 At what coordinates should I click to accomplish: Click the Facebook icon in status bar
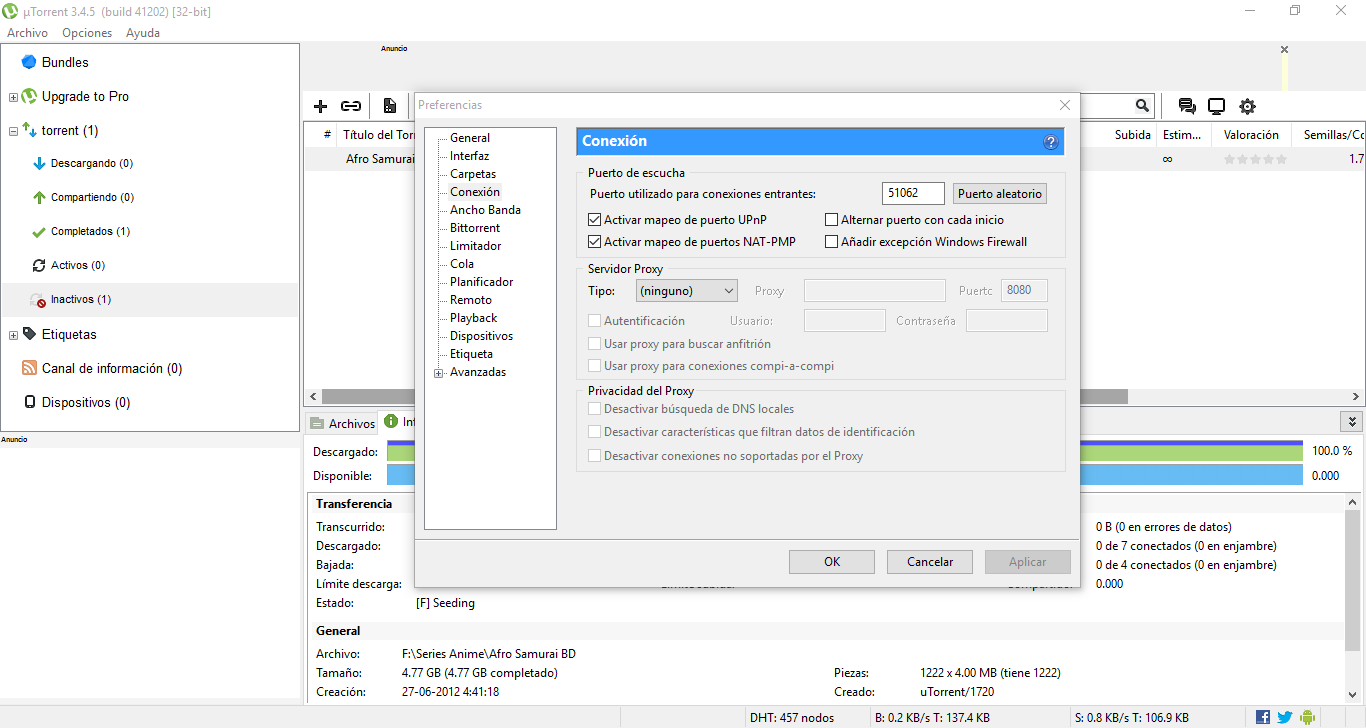[x=1263, y=717]
